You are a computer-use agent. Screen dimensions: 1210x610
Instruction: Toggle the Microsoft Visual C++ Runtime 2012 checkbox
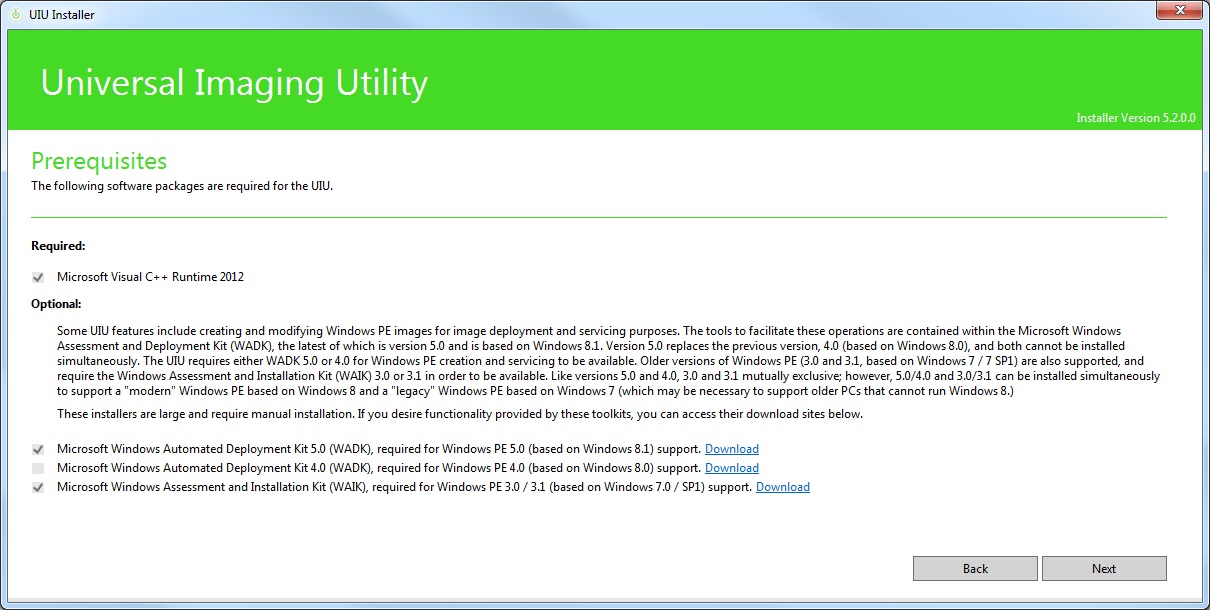point(38,277)
